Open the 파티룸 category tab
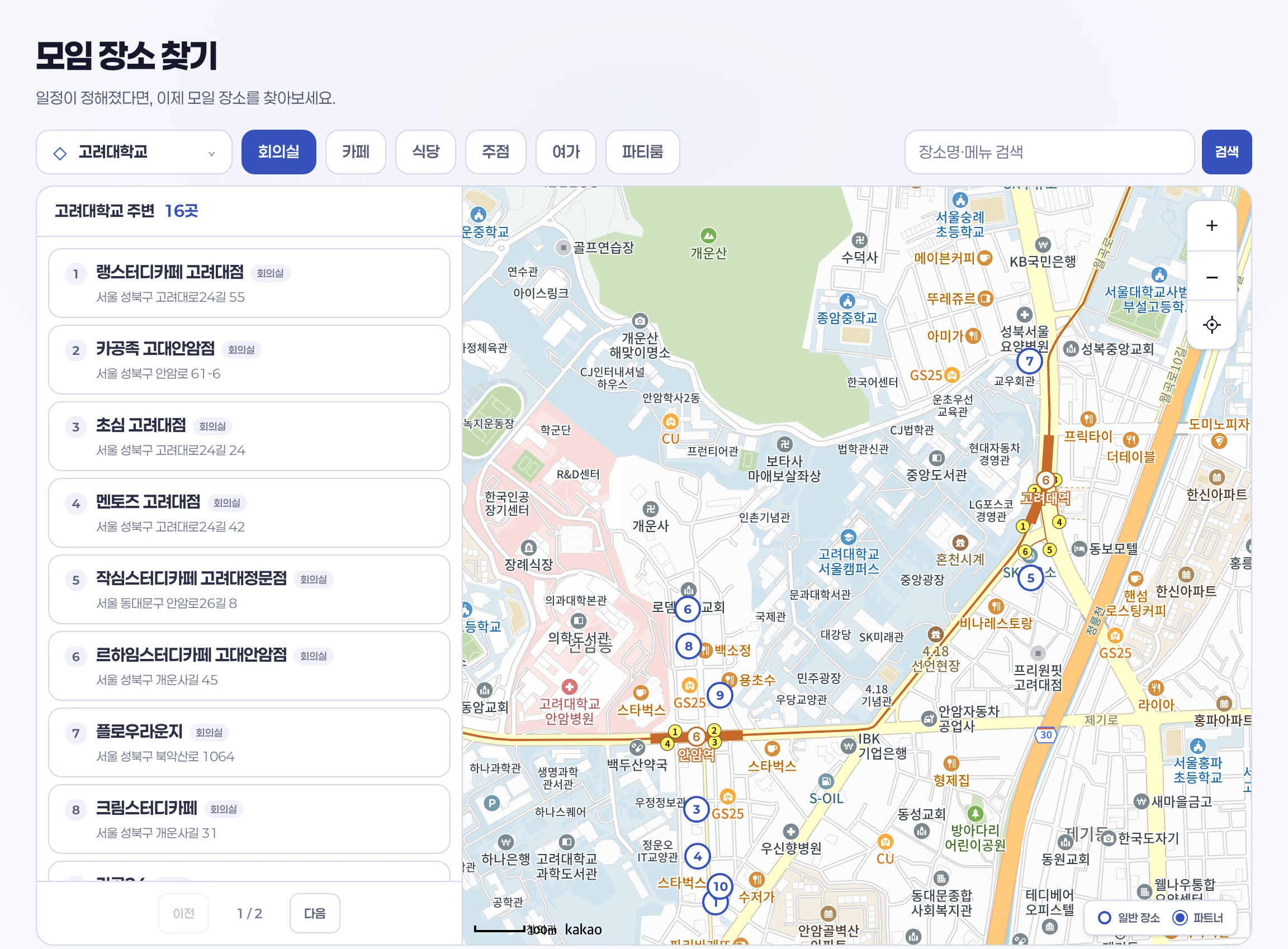Screen dimensions: 1288x949 643,152
